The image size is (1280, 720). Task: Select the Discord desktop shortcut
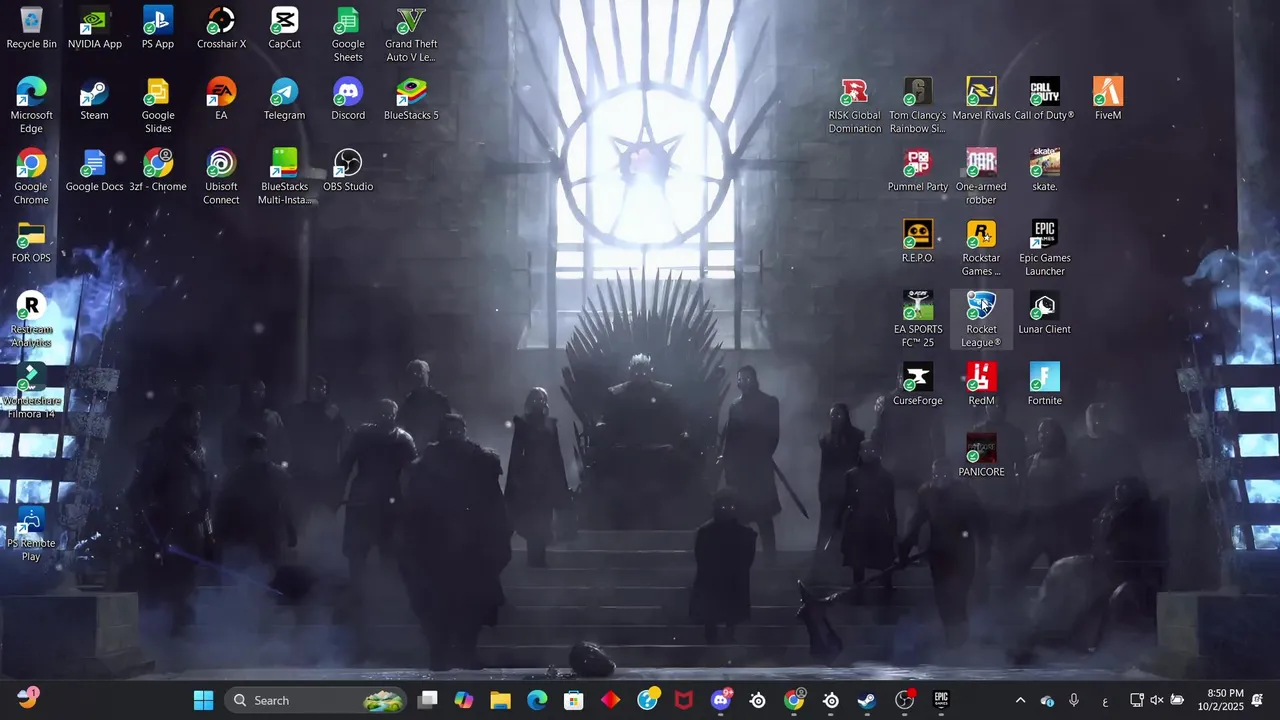pos(348,99)
